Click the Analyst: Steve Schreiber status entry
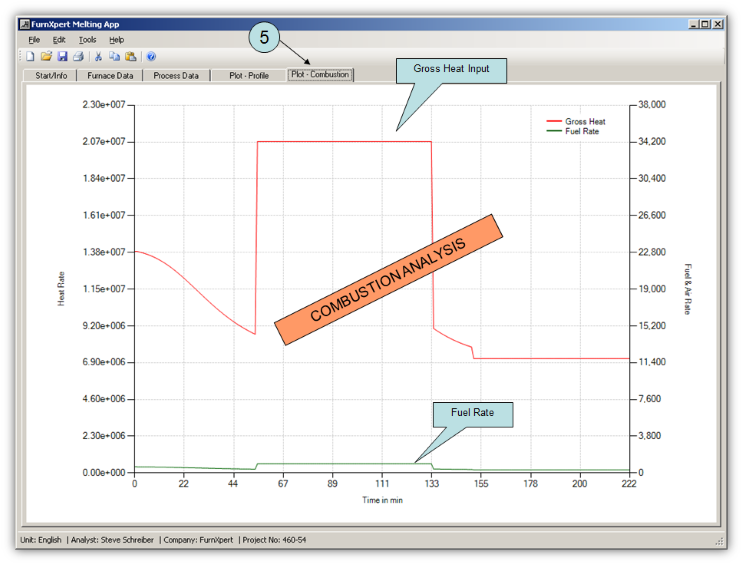Image resolution: width=743 pixels, height=565 pixels. 112,540
